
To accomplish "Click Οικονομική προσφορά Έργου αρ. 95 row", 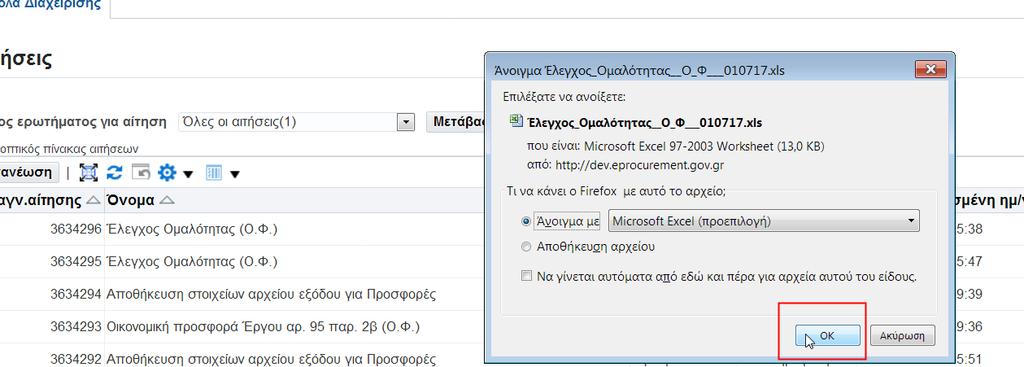I will (263, 327).
